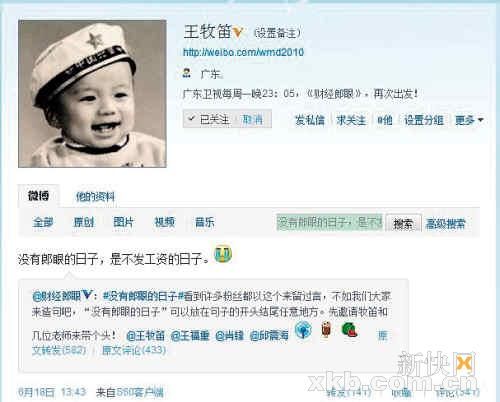This screenshot has height=402, width=500.
Task: Click the post search input field
Action: 329,222
